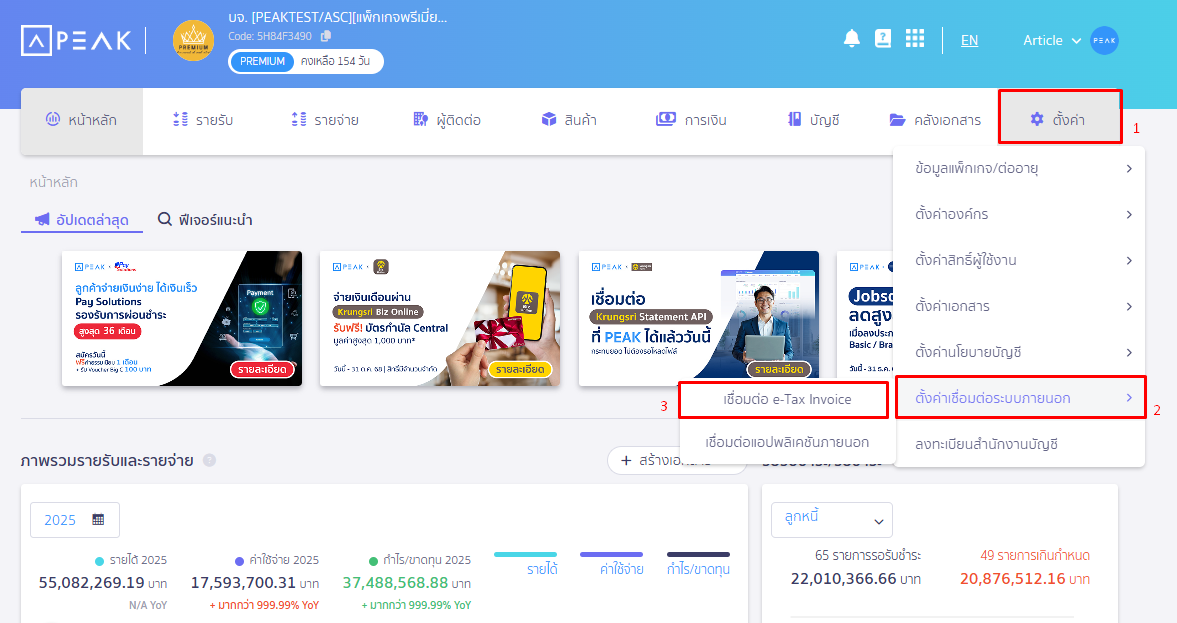Click the PEAK user avatar circle

point(1104,40)
